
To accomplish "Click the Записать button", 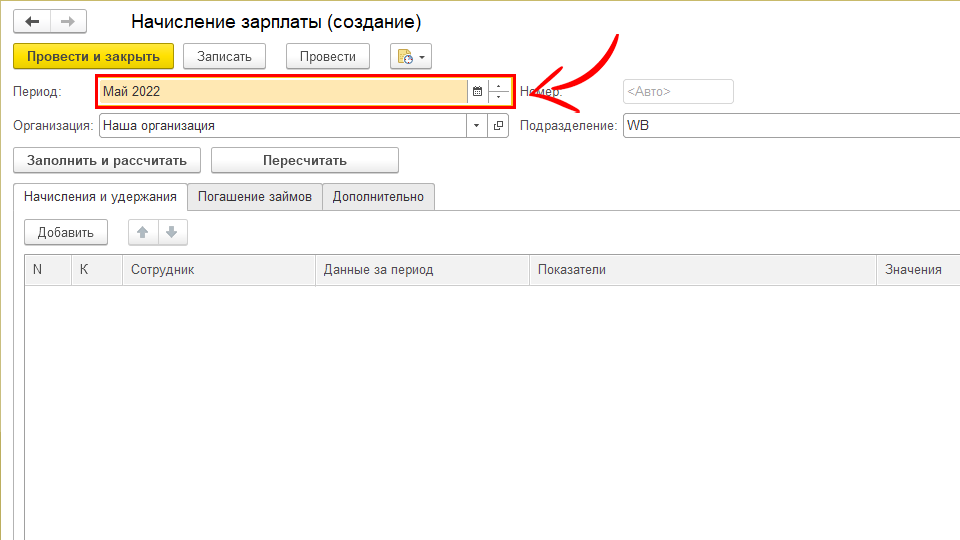I will pos(224,57).
